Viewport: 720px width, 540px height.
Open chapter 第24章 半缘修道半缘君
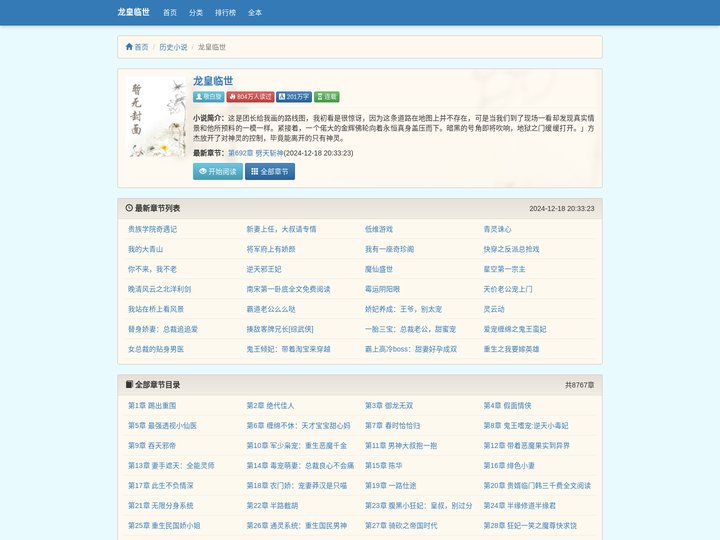click(x=520, y=506)
